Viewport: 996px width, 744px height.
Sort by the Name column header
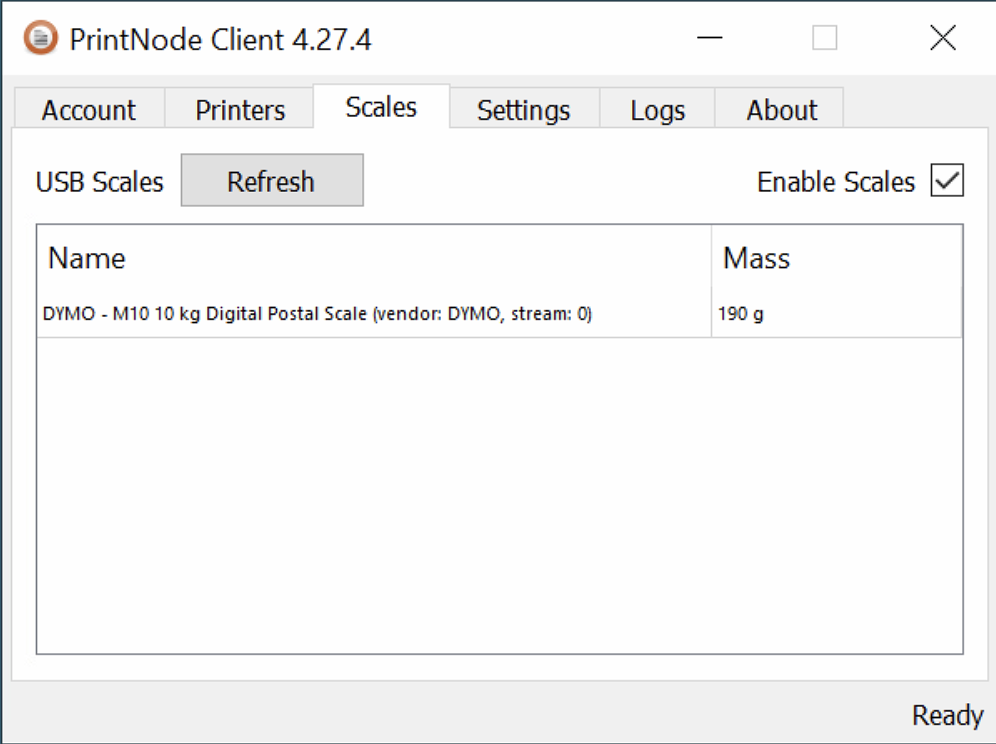pos(374,258)
